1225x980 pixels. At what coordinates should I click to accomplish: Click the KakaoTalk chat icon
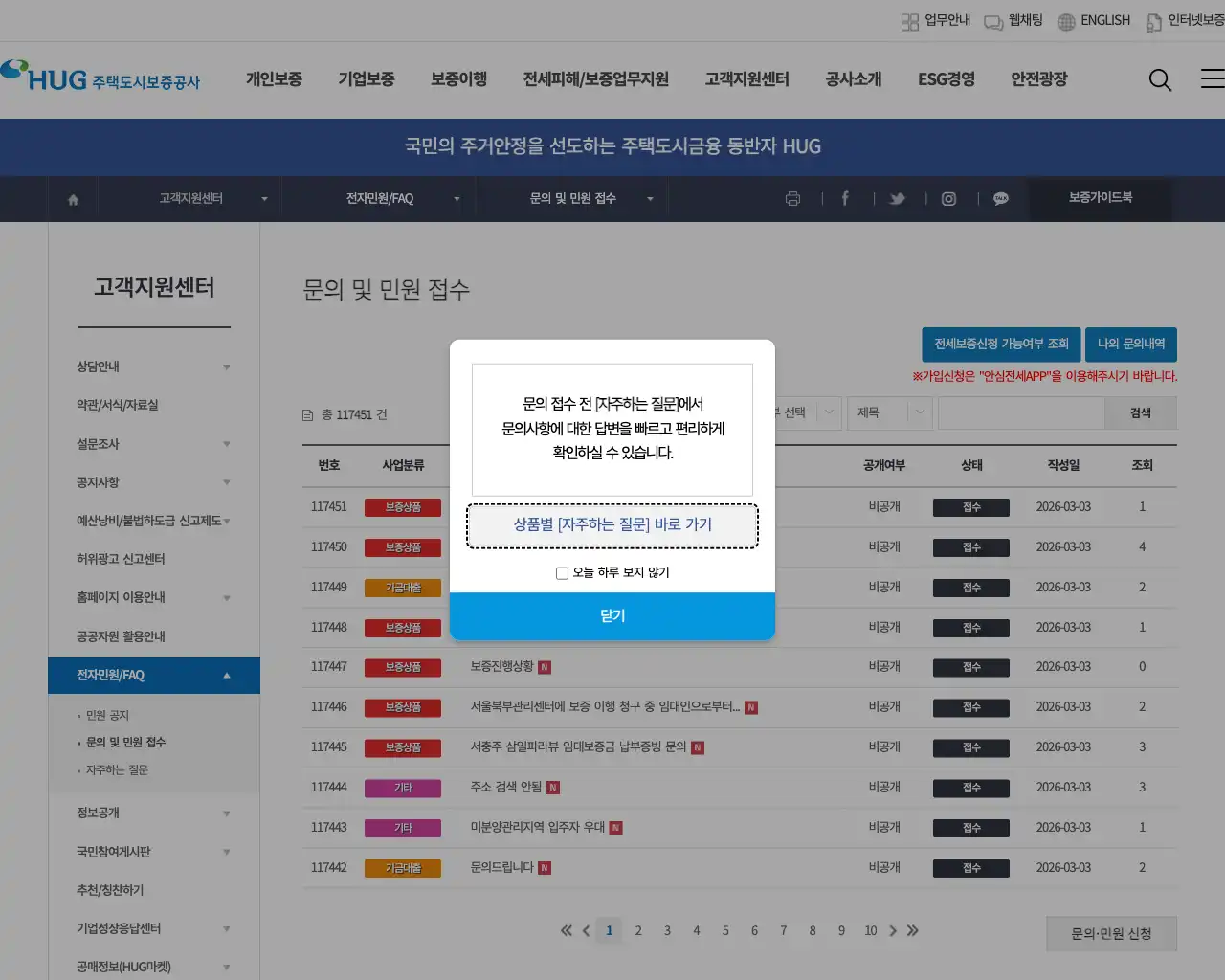click(x=1000, y=199)
